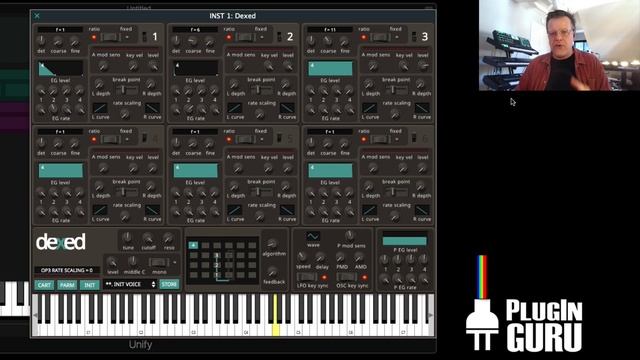Click the STORE button
The image size is (640, 360).
pyautogui.click(x=169, y=284)
